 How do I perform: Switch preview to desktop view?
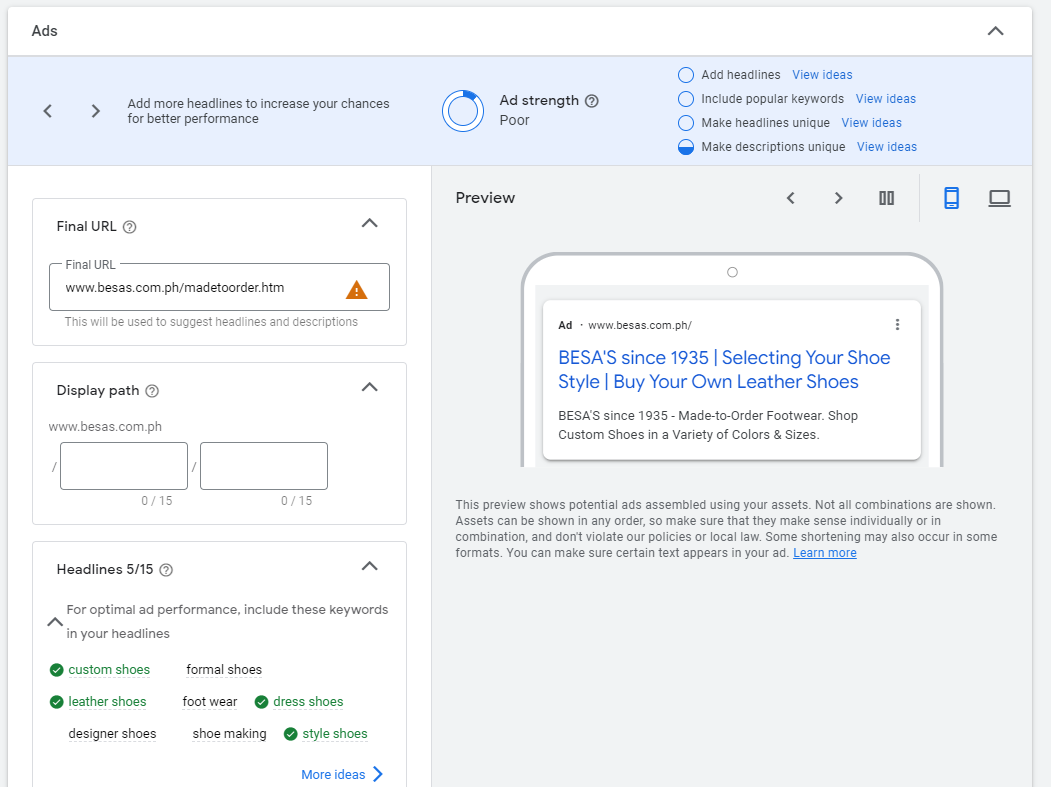tap(999, 198)
